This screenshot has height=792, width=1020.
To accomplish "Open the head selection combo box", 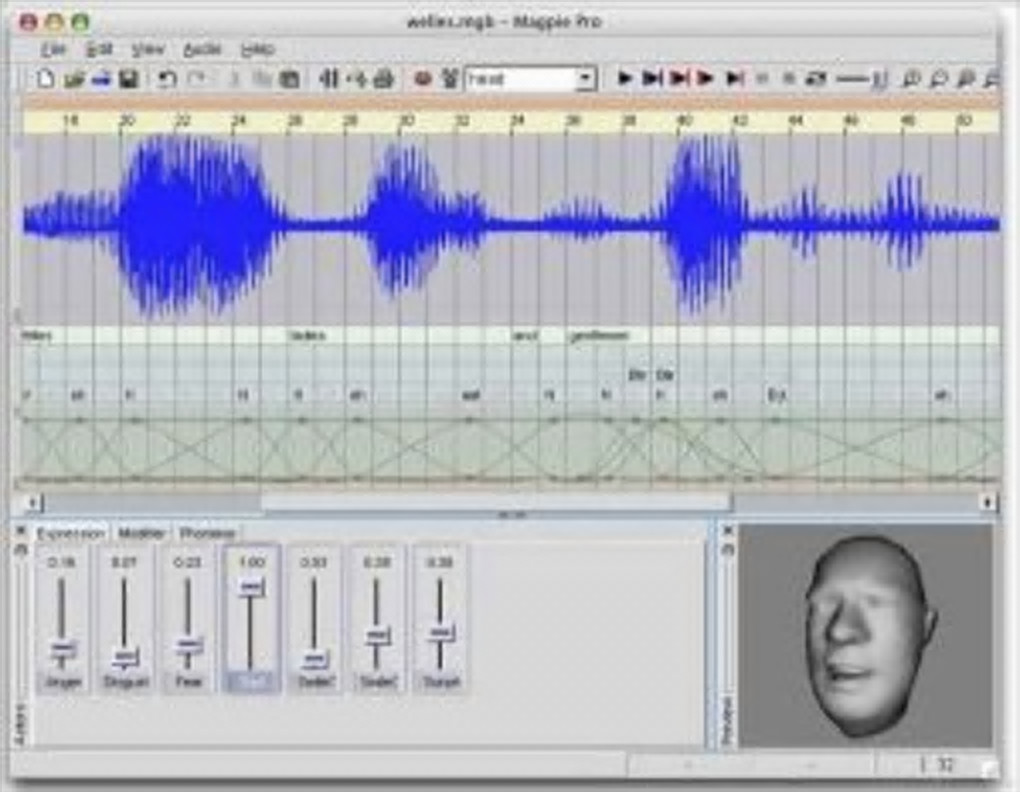I will [530, 79].
